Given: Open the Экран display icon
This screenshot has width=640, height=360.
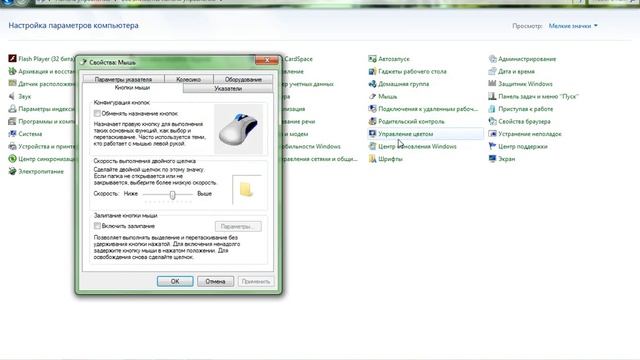Looking at the screenshot, I should [492, 159].
